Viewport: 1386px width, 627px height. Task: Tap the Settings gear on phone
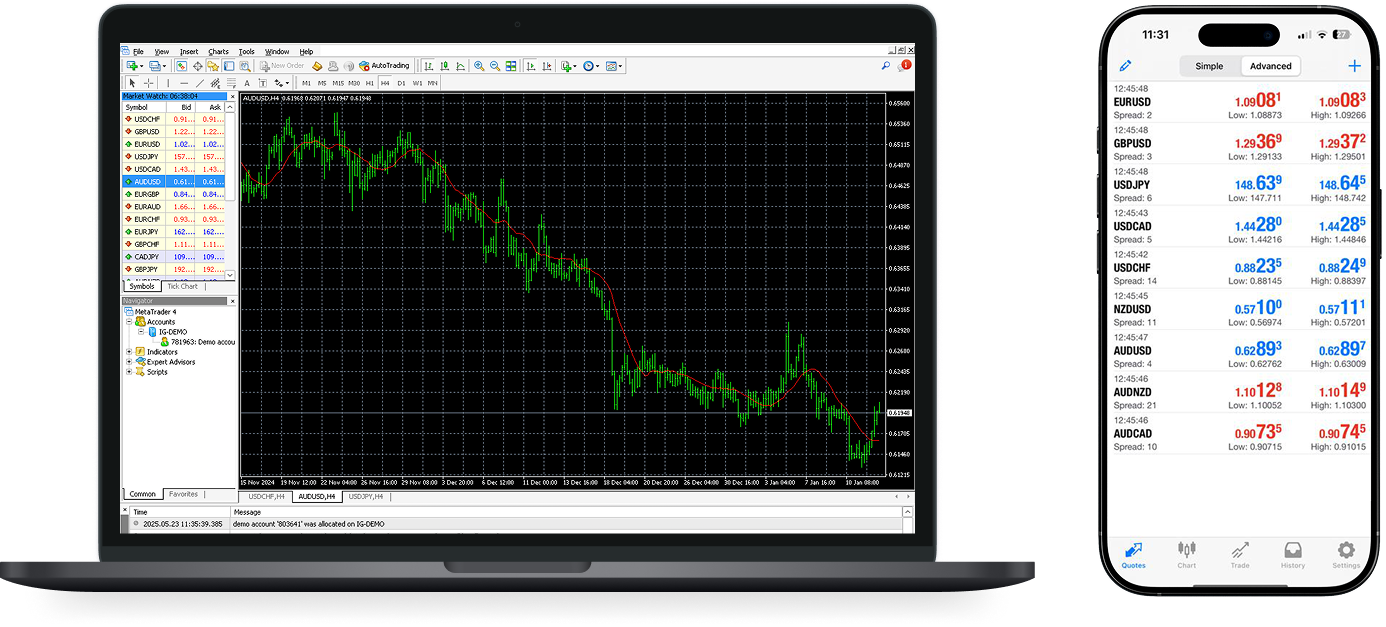(x=1346, y=553)
